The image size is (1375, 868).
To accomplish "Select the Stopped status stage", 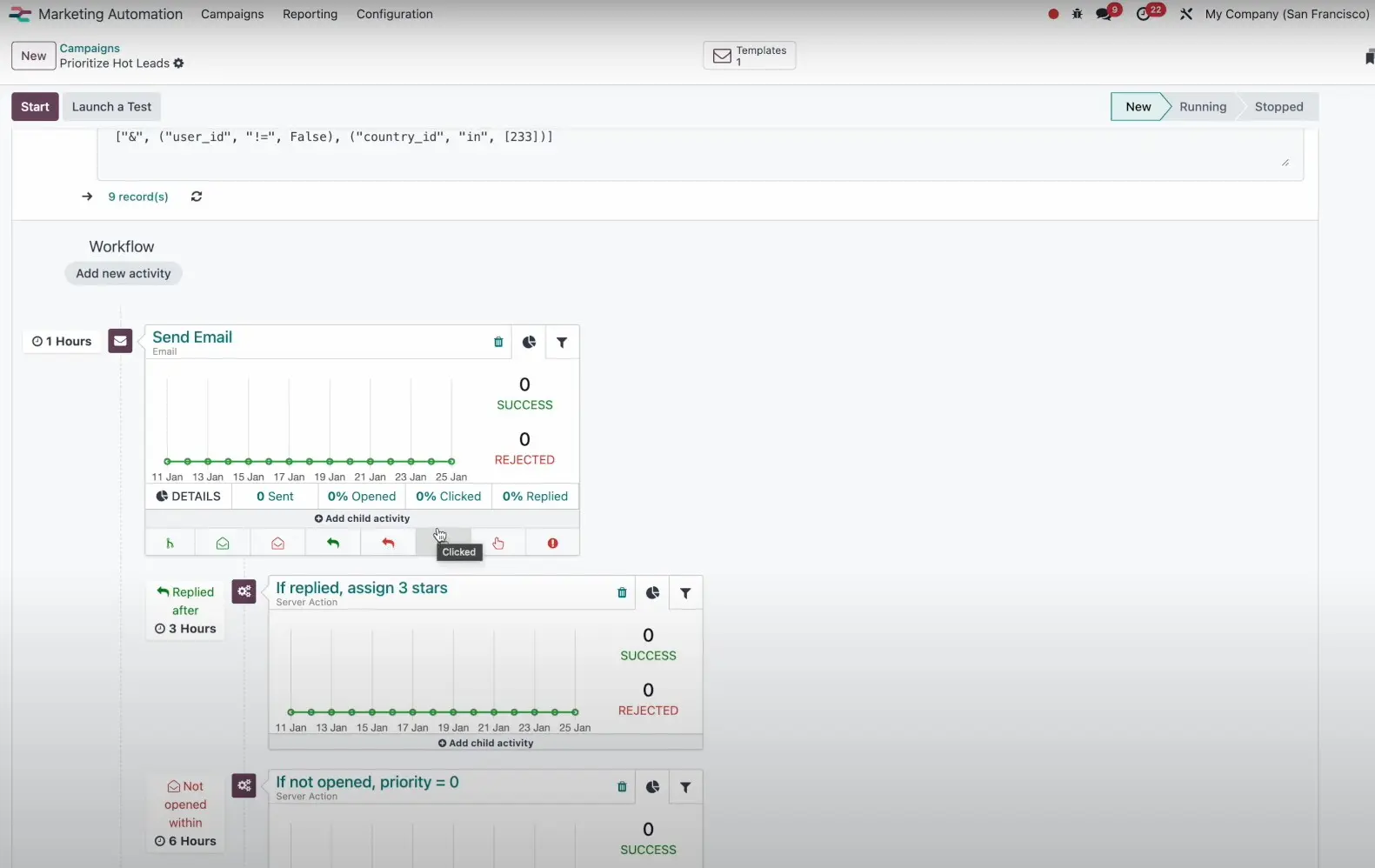I will 1278,107.
